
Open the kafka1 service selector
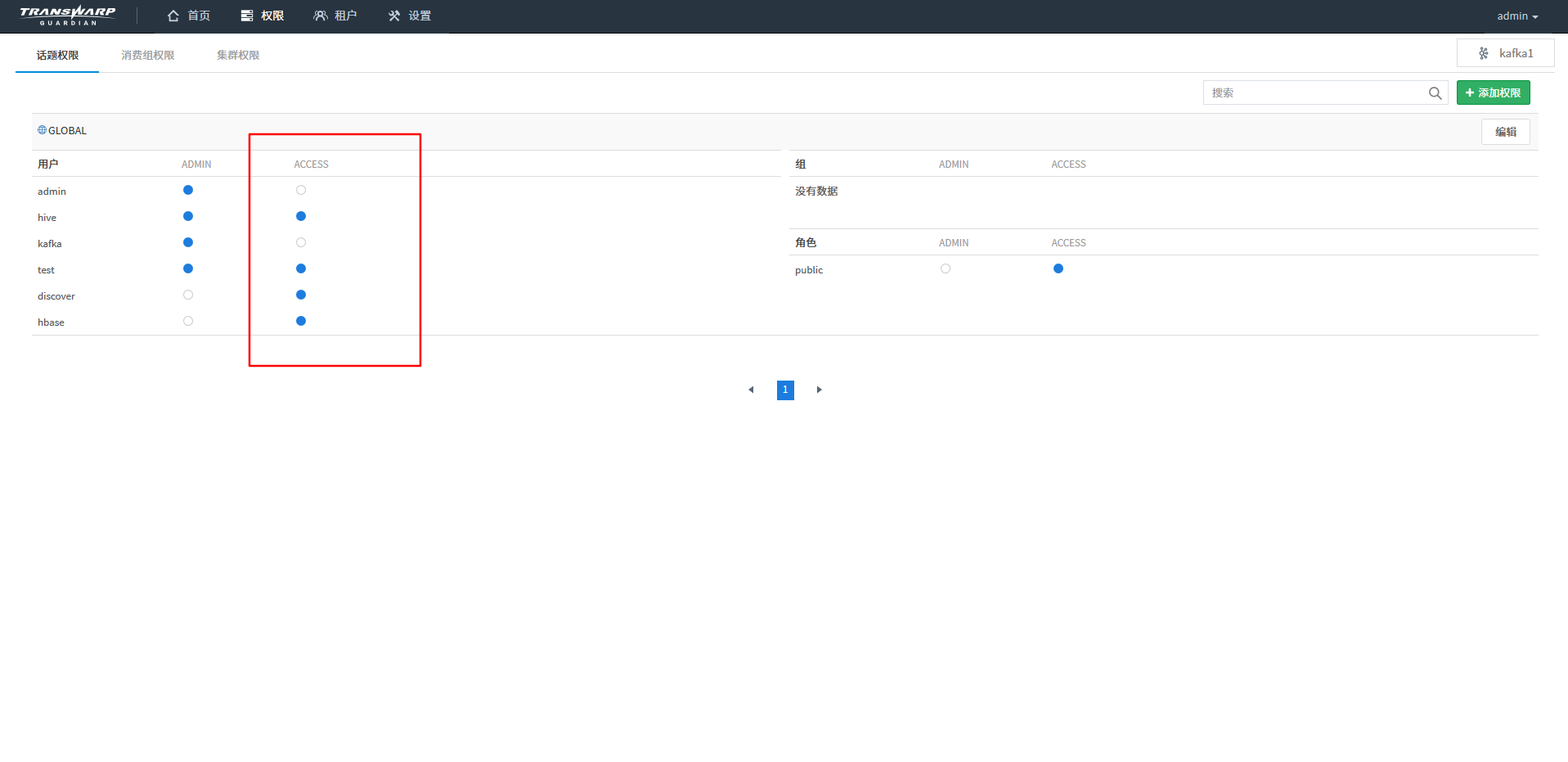1505,53
